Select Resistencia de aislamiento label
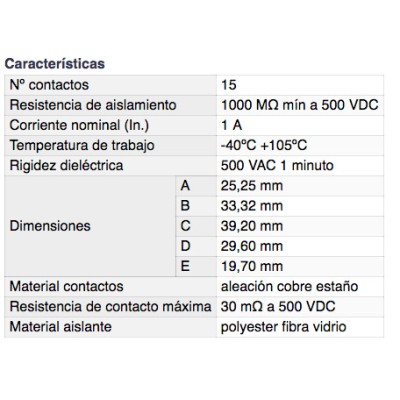 (93, 105)
